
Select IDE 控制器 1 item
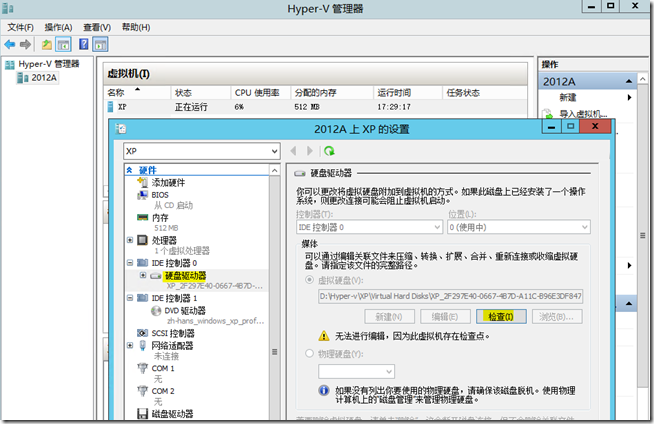tap(174, 298)
